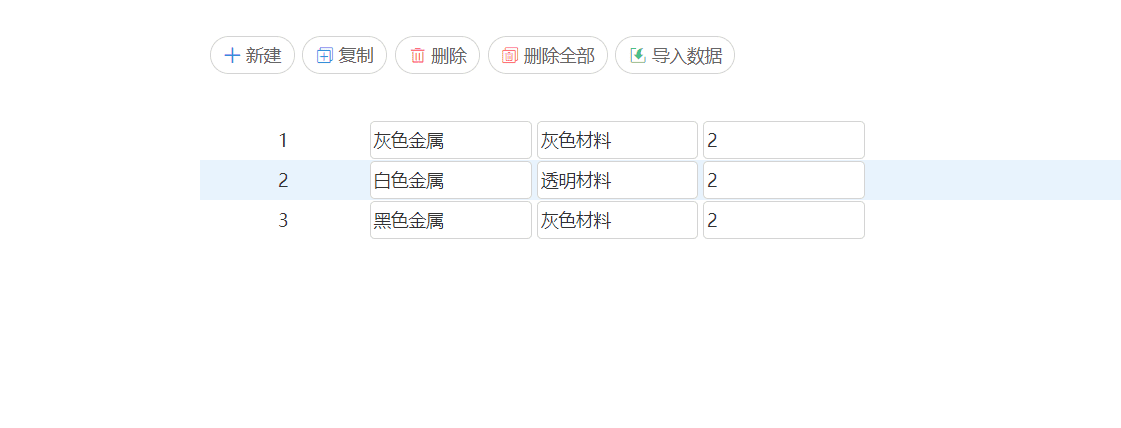Click the 删除 button text
This screenshot has height=428, width=1121.
(449, 56)
